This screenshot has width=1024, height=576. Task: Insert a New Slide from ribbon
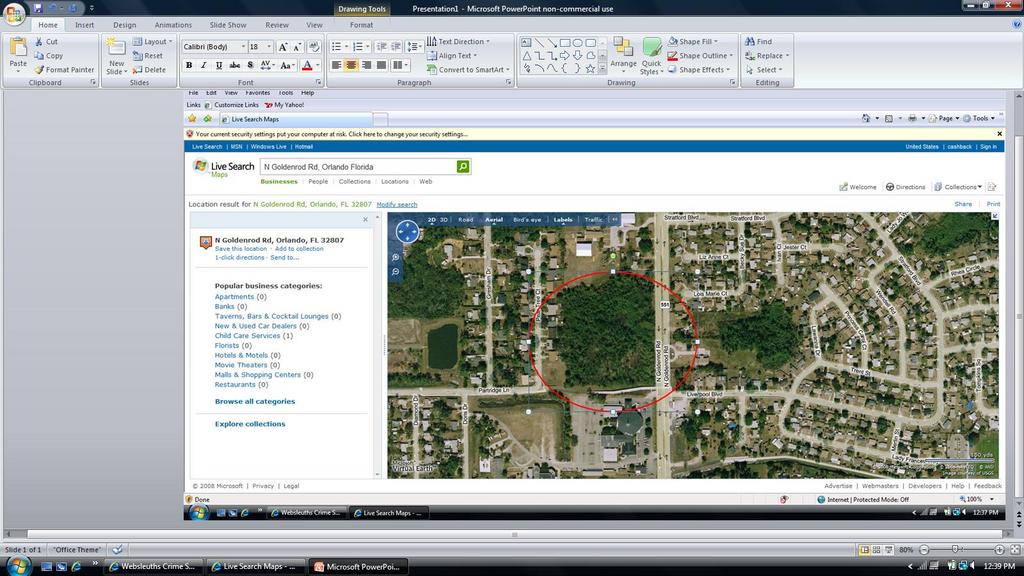coord(116,55)
